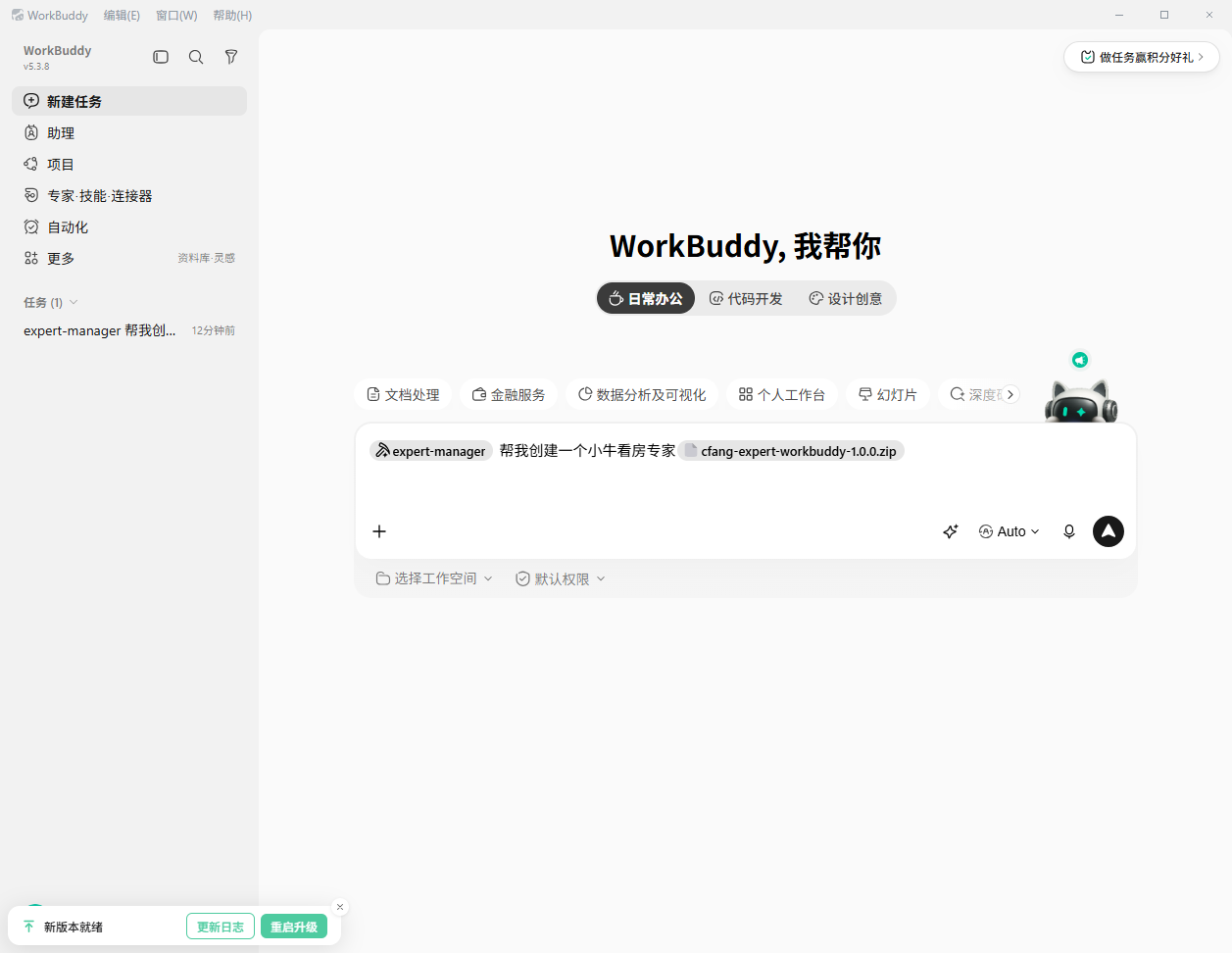
Task: Click the upgrade arrow icon in notification
Action: point(28,927)
